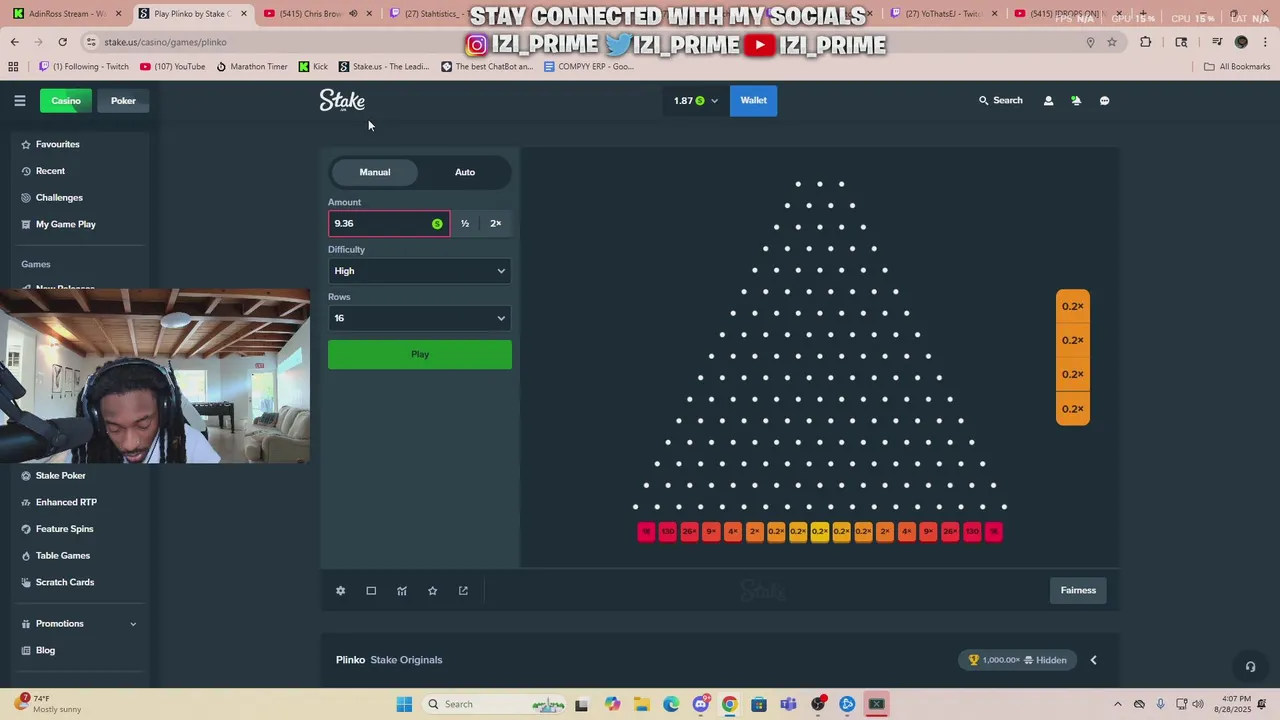
Task: Click the bet Amount input field
Action: [389, 224]
